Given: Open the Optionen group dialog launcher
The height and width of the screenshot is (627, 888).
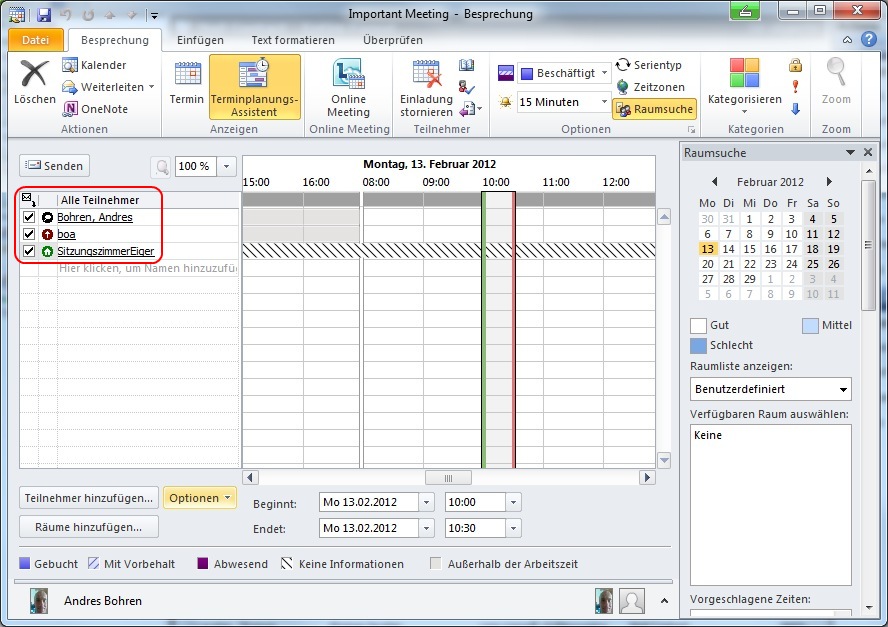Looking at the screenshot, I should coord(691,130).
